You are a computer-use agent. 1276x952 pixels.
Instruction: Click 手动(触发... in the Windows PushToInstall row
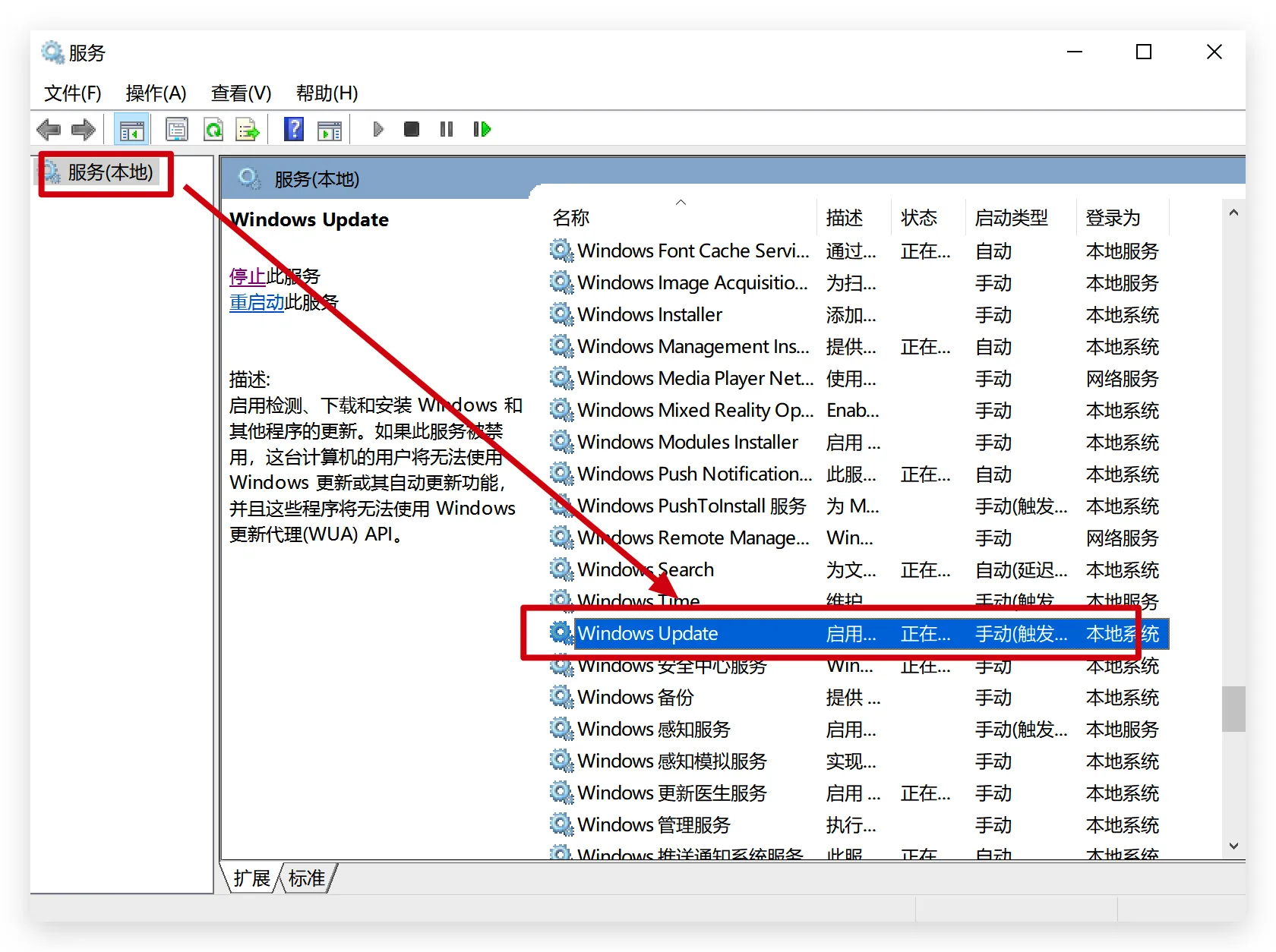click(x=1022, y=506)
